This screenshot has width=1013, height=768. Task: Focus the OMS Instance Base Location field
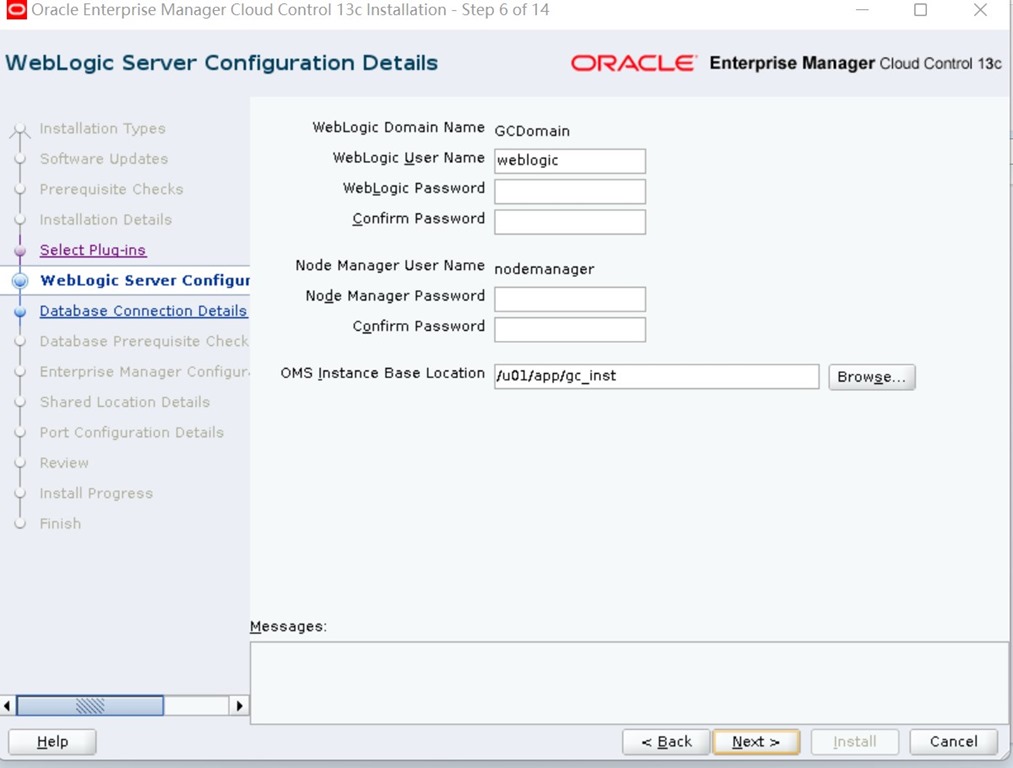coord(656,377)
